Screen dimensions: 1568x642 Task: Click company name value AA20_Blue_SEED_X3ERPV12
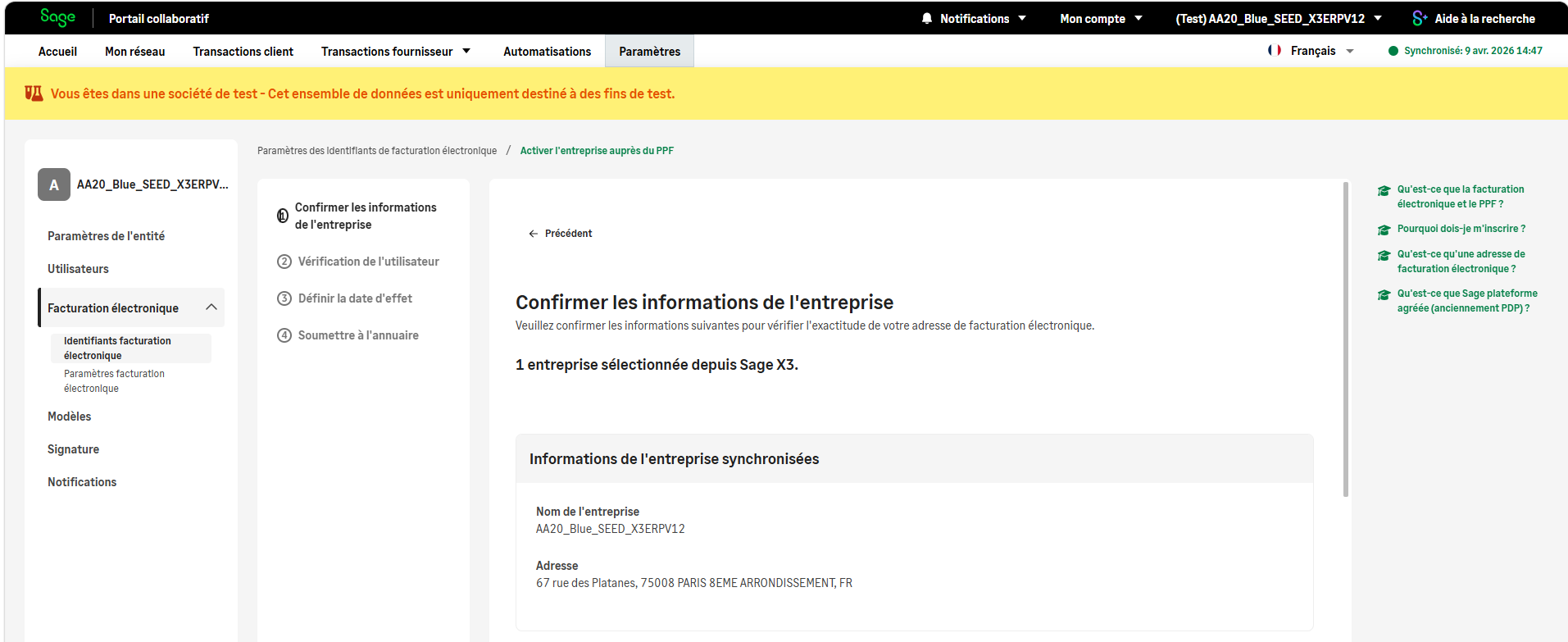610,529
